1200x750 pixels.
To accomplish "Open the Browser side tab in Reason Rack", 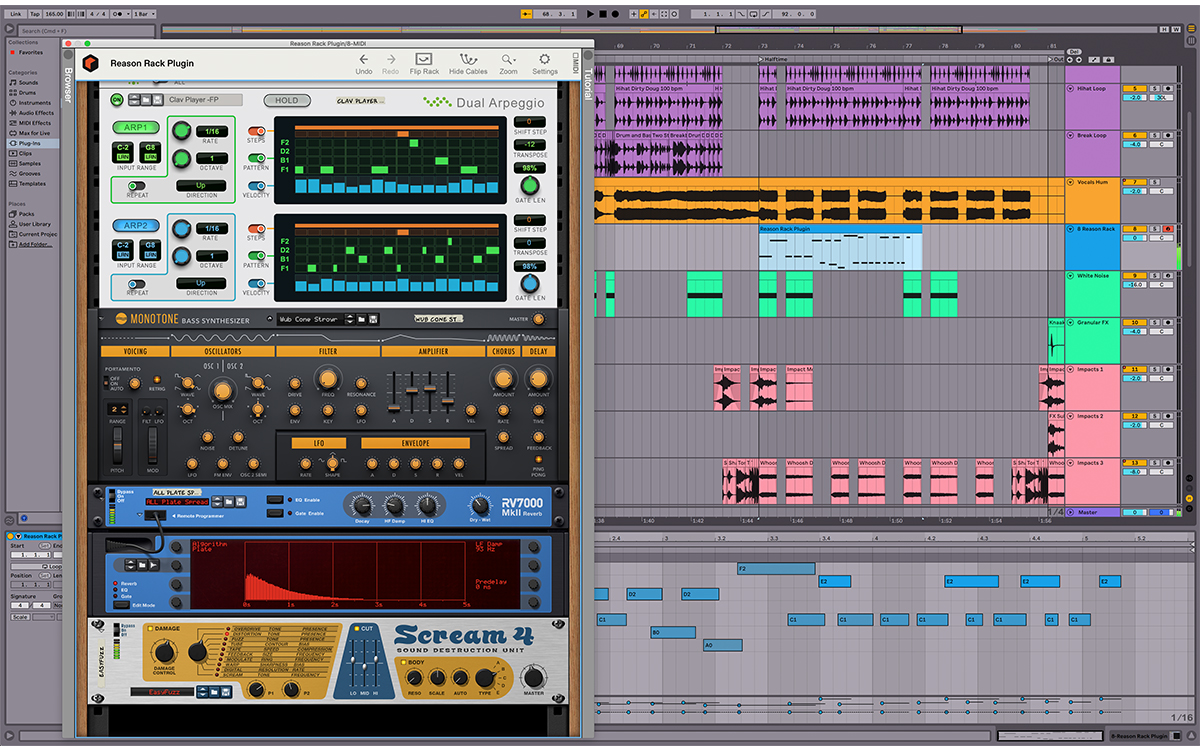I will click(x=69, y=85).
